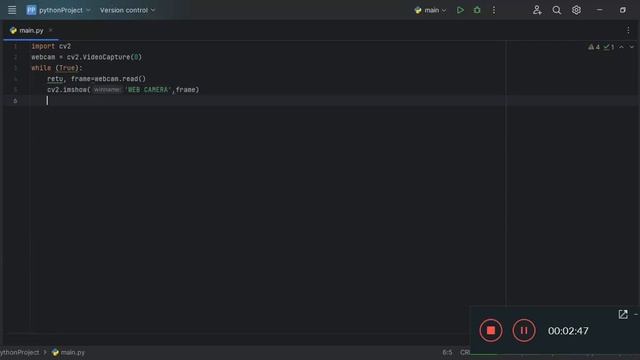Open Search Everywhere magnifier icon

[x=557, y=10]
